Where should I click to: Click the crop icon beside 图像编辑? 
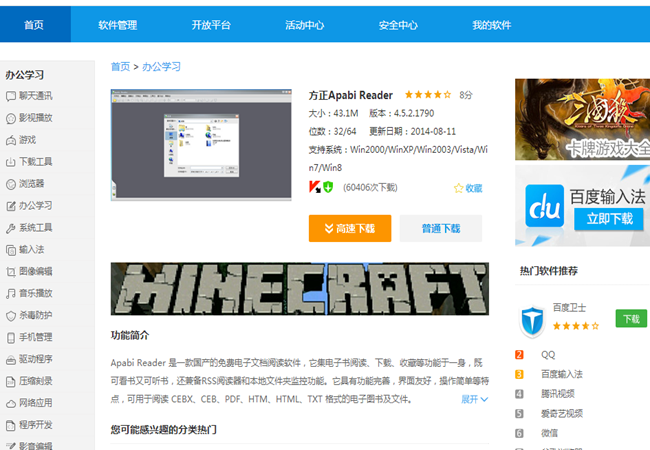pyautogui.click(x=11, y=272)
